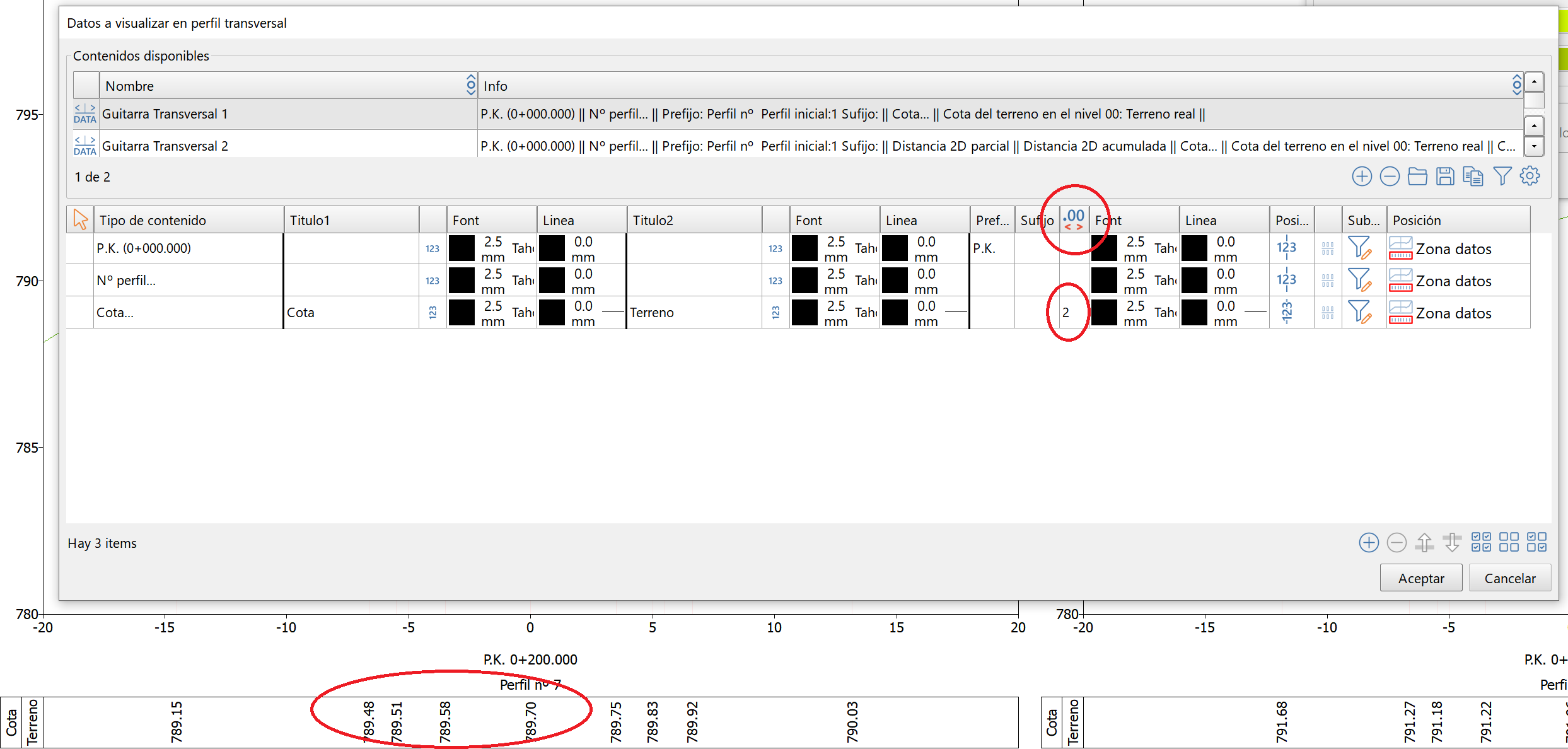This screenshot has width=1568, height=749.
Task: Click the Zona datos position icon in P.K. row
Action: pos(1400,248)
